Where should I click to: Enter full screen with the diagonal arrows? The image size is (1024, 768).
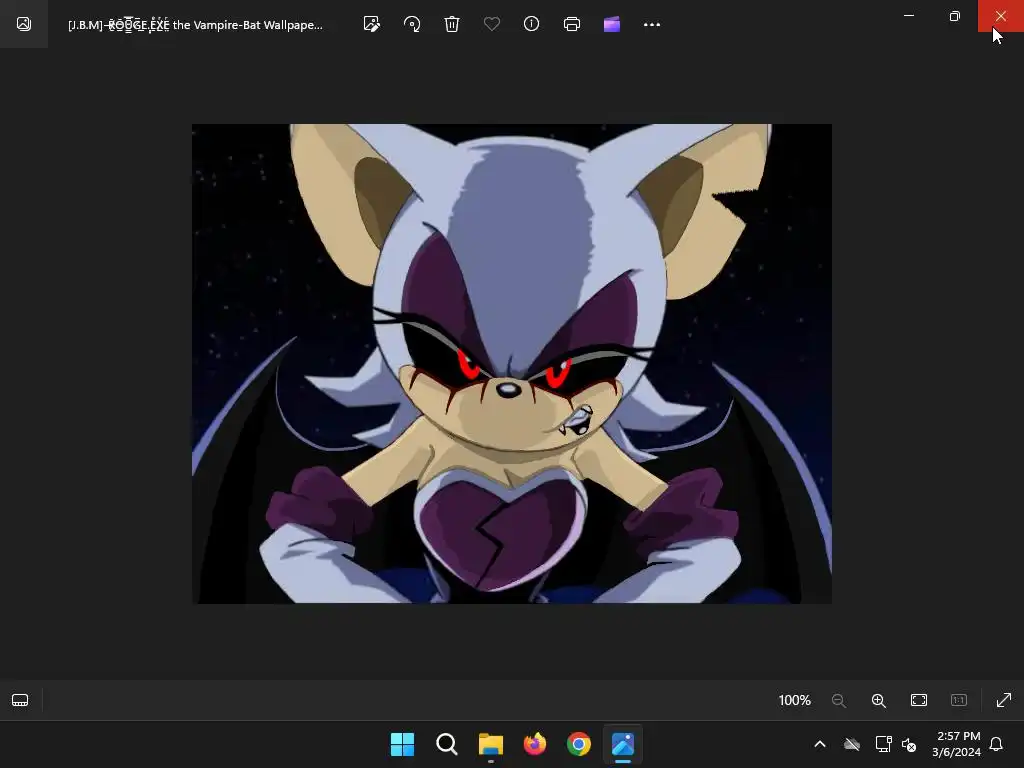pos(1004,700)
